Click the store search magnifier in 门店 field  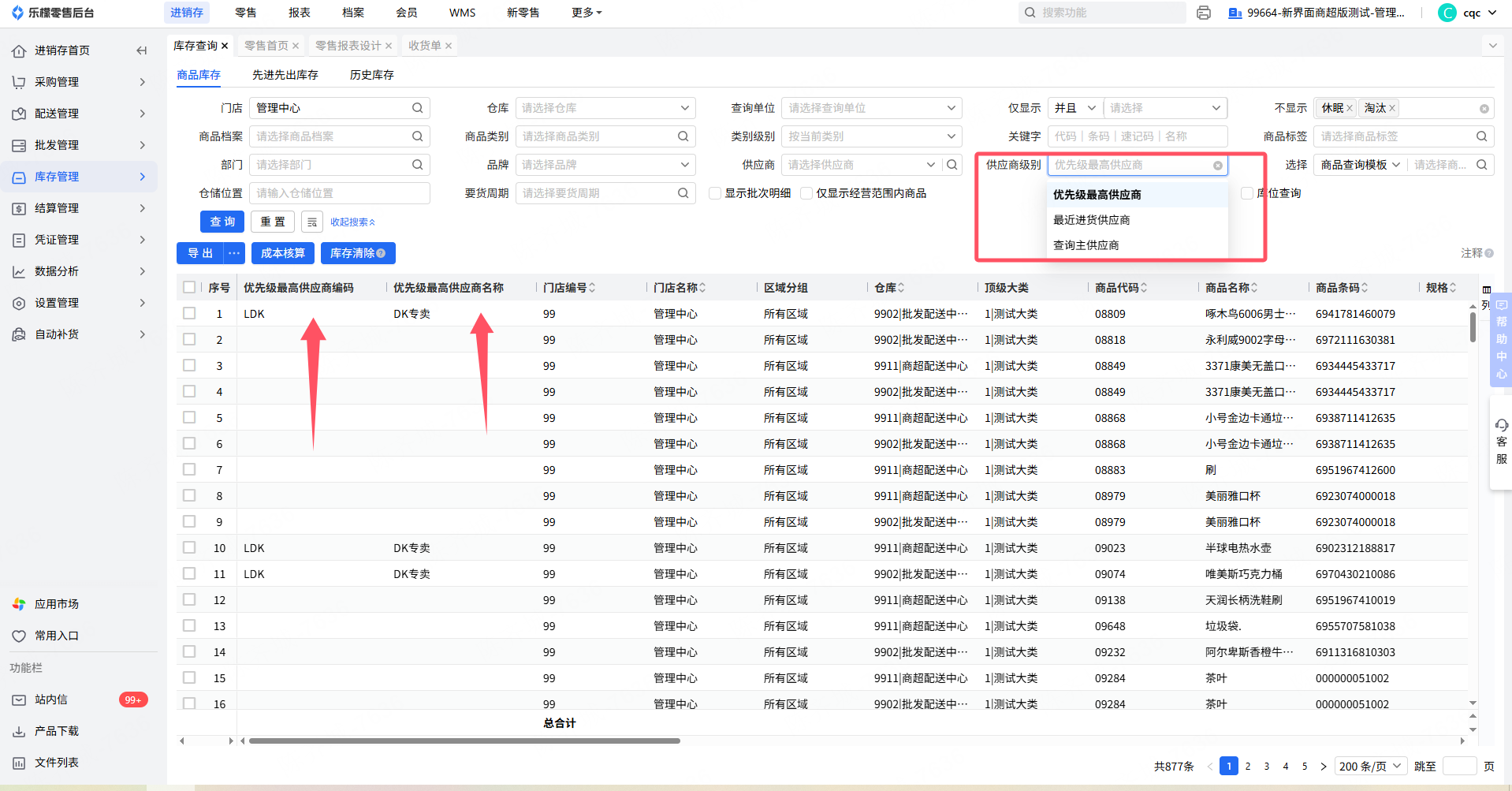coord(417,108)
